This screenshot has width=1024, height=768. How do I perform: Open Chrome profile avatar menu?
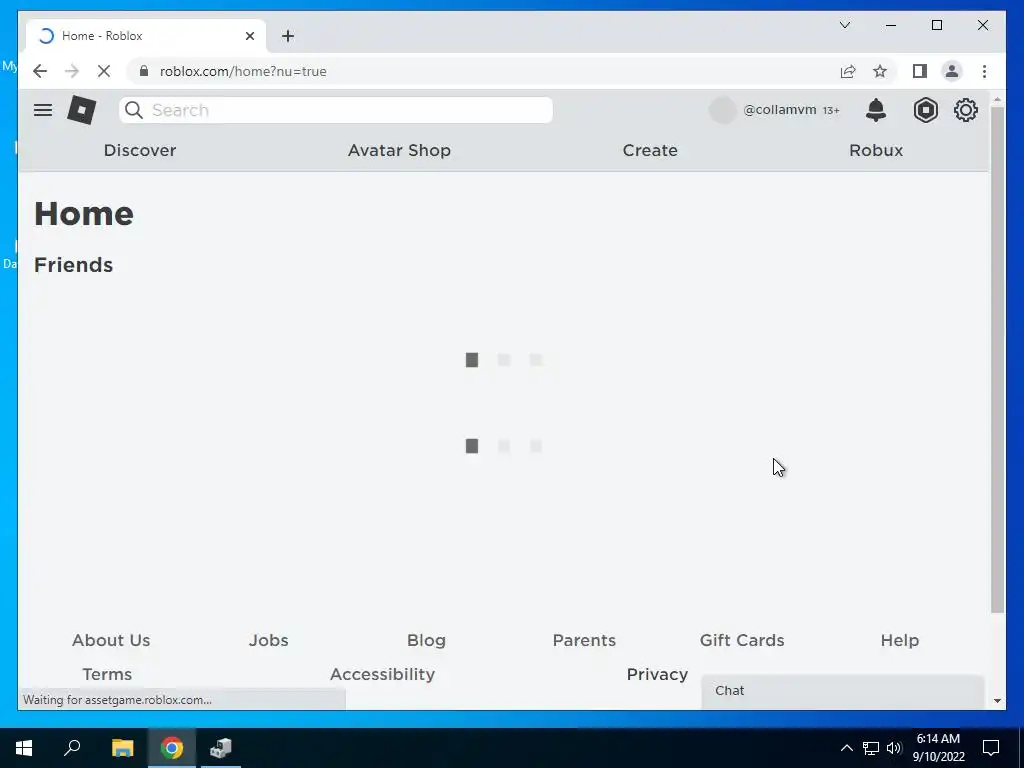coord(952,71)
